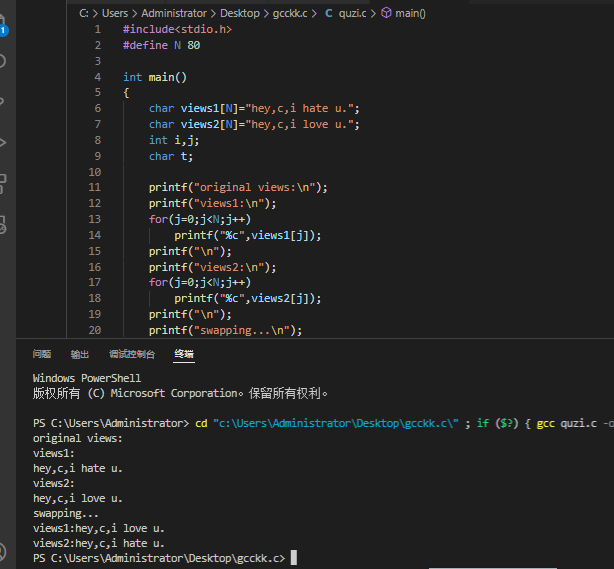Click 'views1:' line in terminal output
Screen dimensions: 614x569
tap(54, 453)
